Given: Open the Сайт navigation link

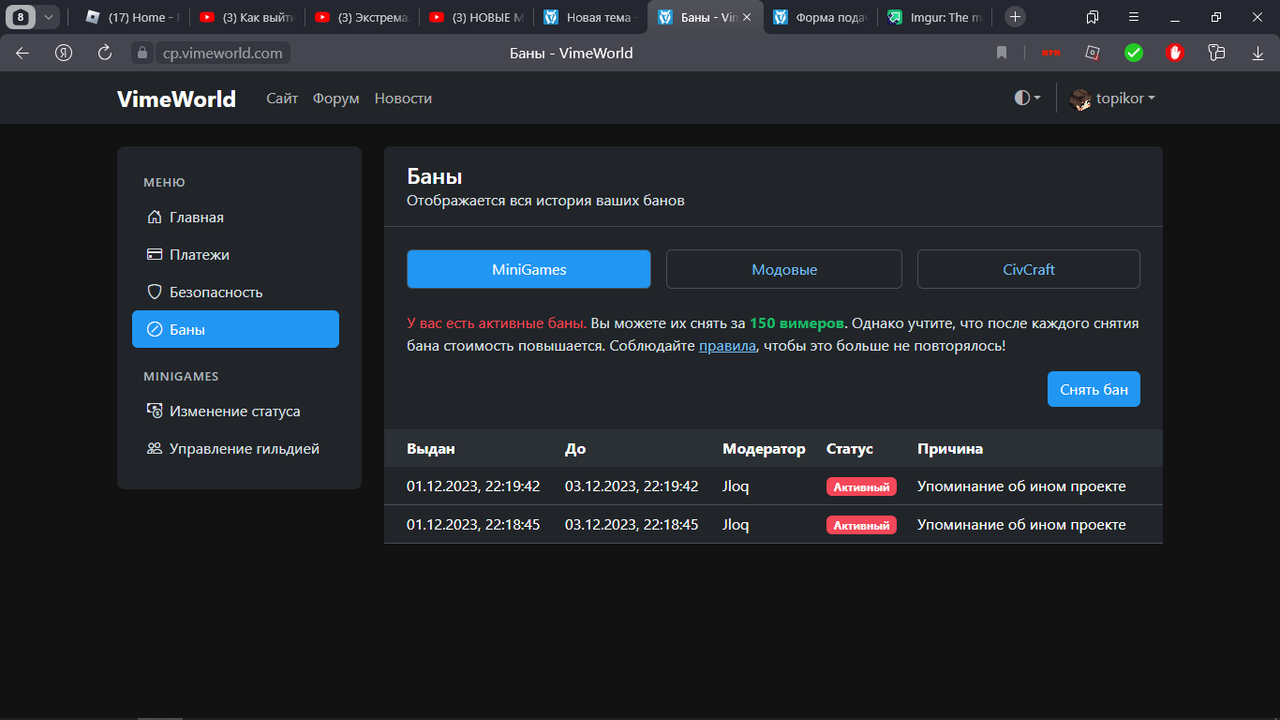Looking at the screenshot, I should pyautogui.click(x=282, y=98).
